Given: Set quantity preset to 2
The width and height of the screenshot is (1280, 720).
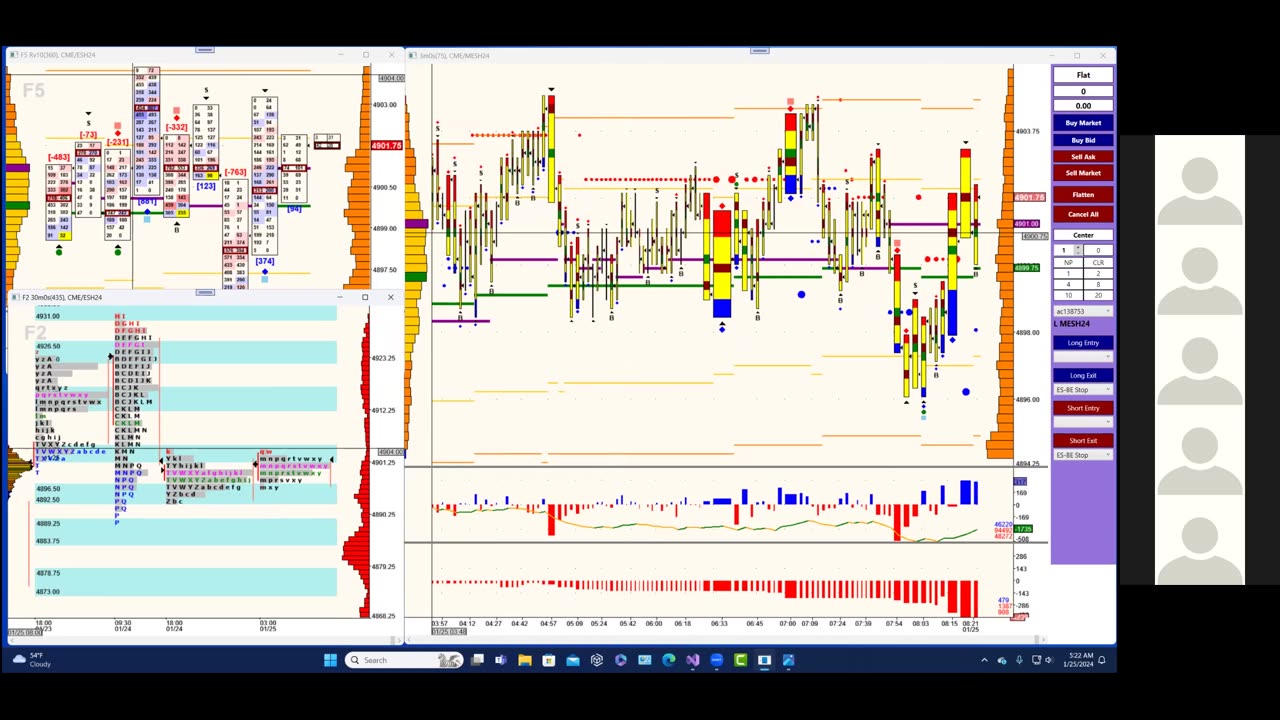Looking at the screenshot, I should click(x=1098, y=273).
